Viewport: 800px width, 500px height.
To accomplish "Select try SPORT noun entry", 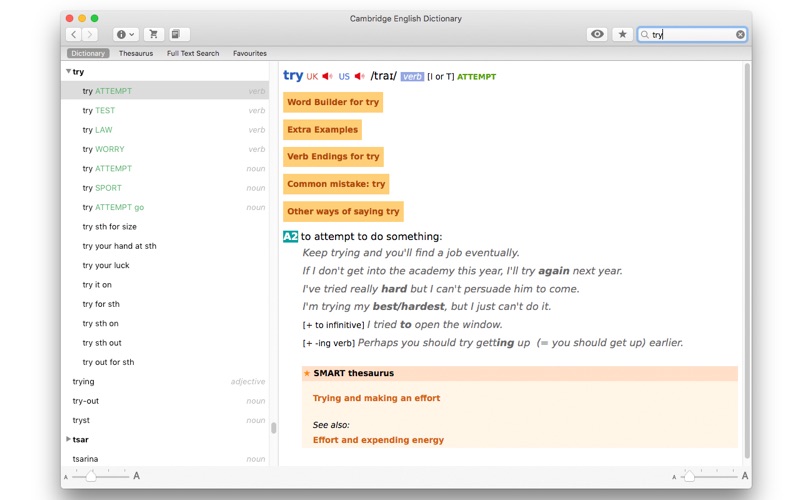I will pyautogui.click(x=165, y=188).
